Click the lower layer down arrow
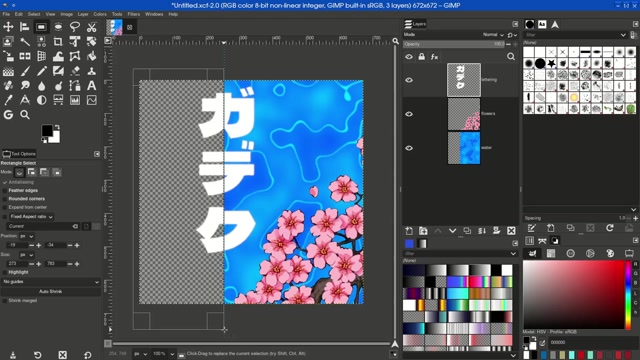 (452, 231)
